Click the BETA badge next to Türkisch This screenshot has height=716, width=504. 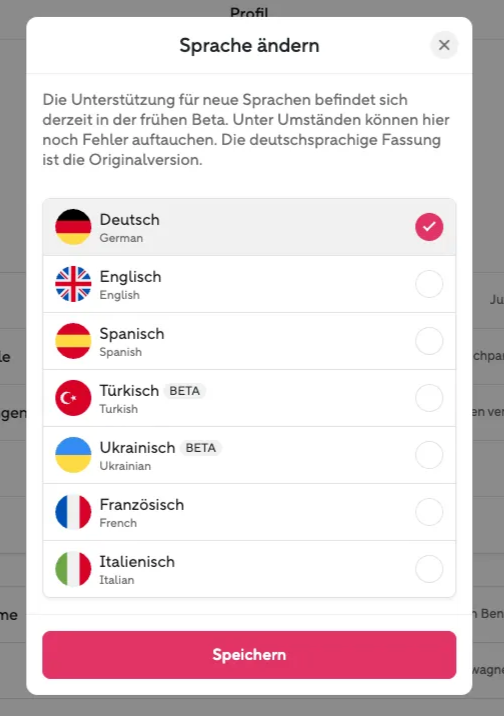pos(184,391)
